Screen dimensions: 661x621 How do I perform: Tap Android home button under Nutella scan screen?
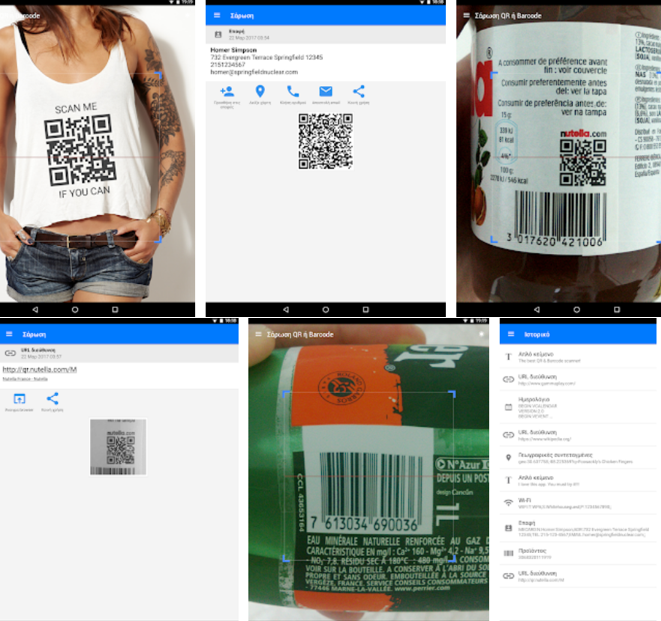click(577, 309)
